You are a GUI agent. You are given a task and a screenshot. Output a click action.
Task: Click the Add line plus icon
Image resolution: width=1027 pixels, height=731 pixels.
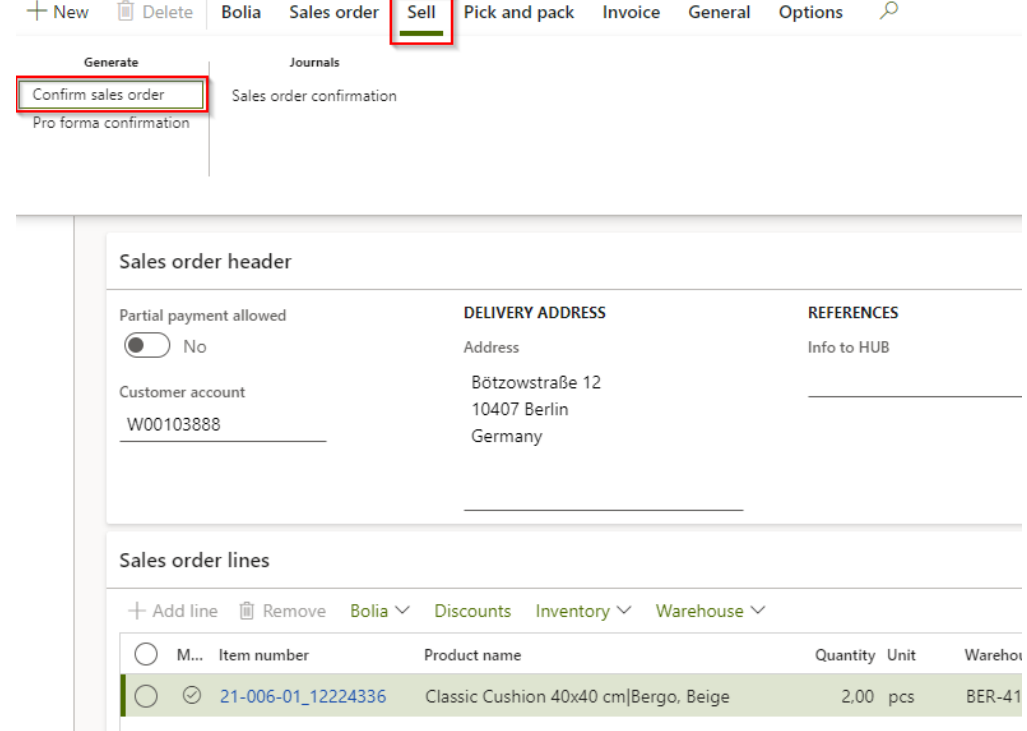click(x=137, y=611)
